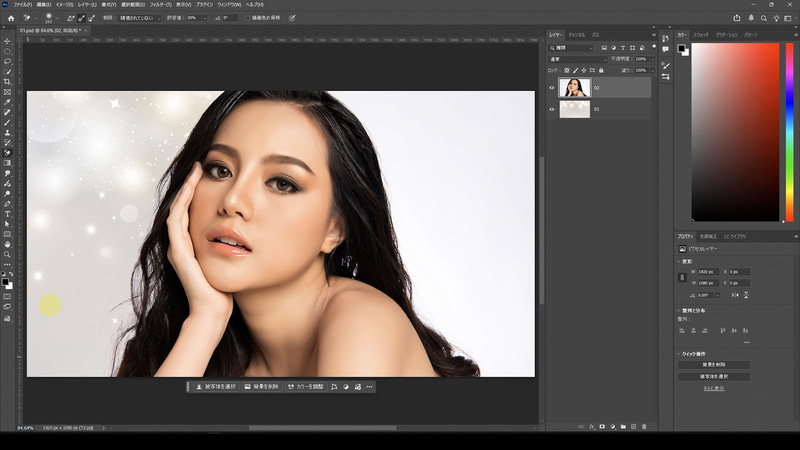Open the fill dropdown arrow

point(653,70)
